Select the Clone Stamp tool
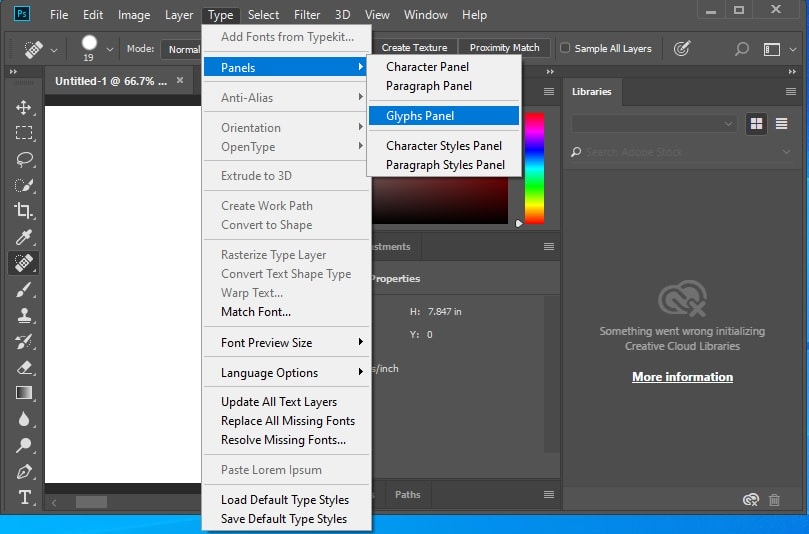This screenshot has height=534, width=809. point(23,315)
